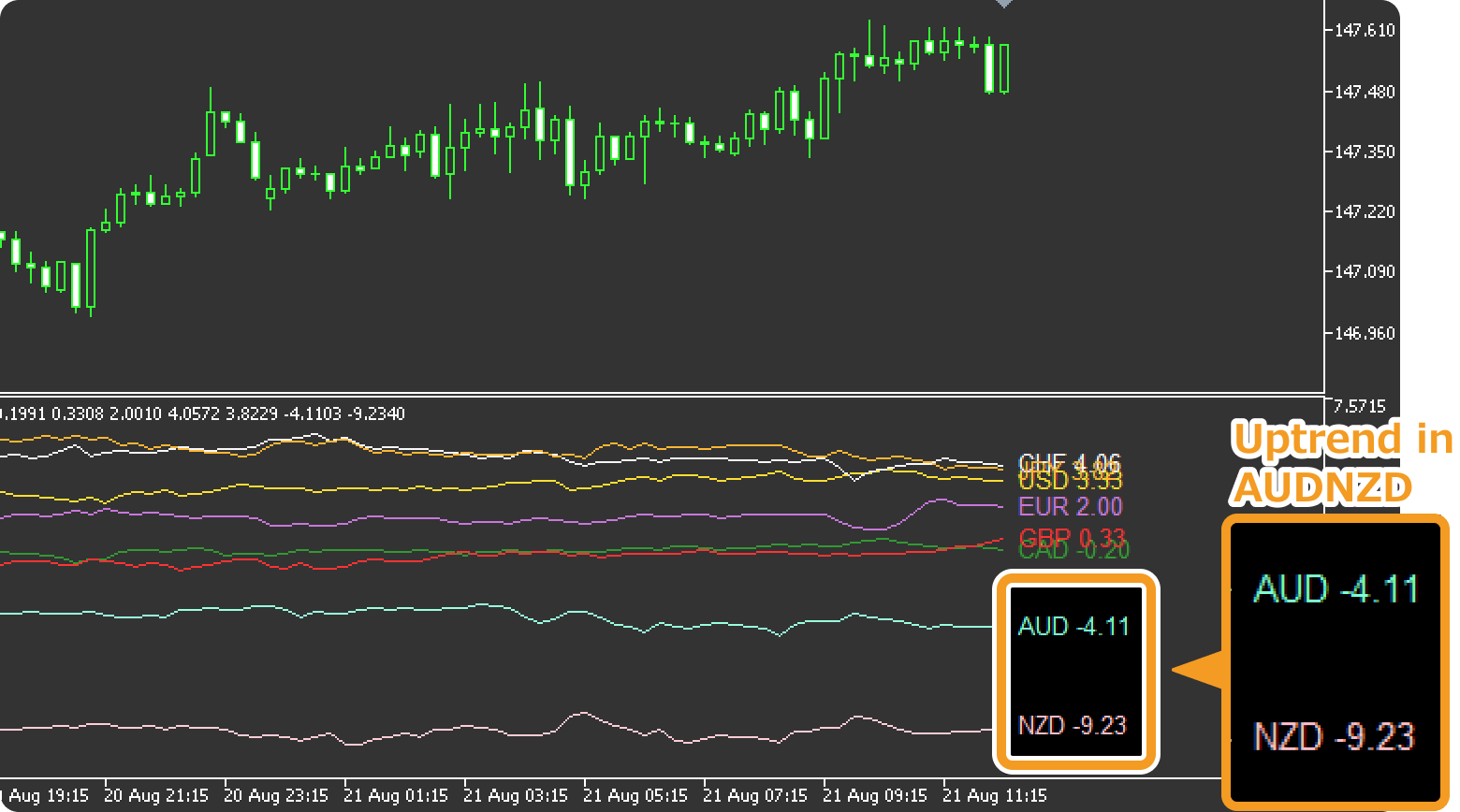Select the 21 Aug 11:15 time label

point(993,795)
